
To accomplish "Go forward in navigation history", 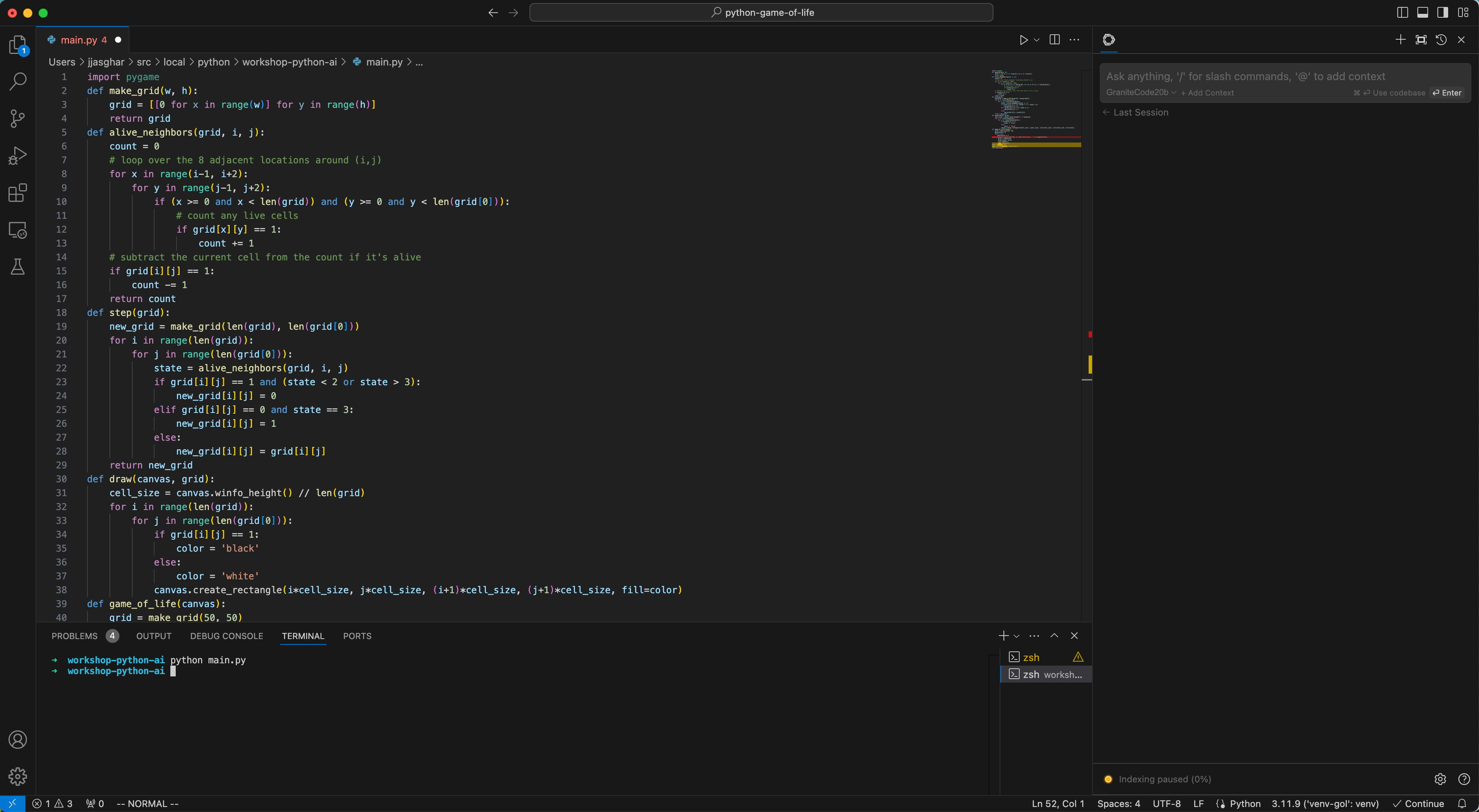I will 513,12.
